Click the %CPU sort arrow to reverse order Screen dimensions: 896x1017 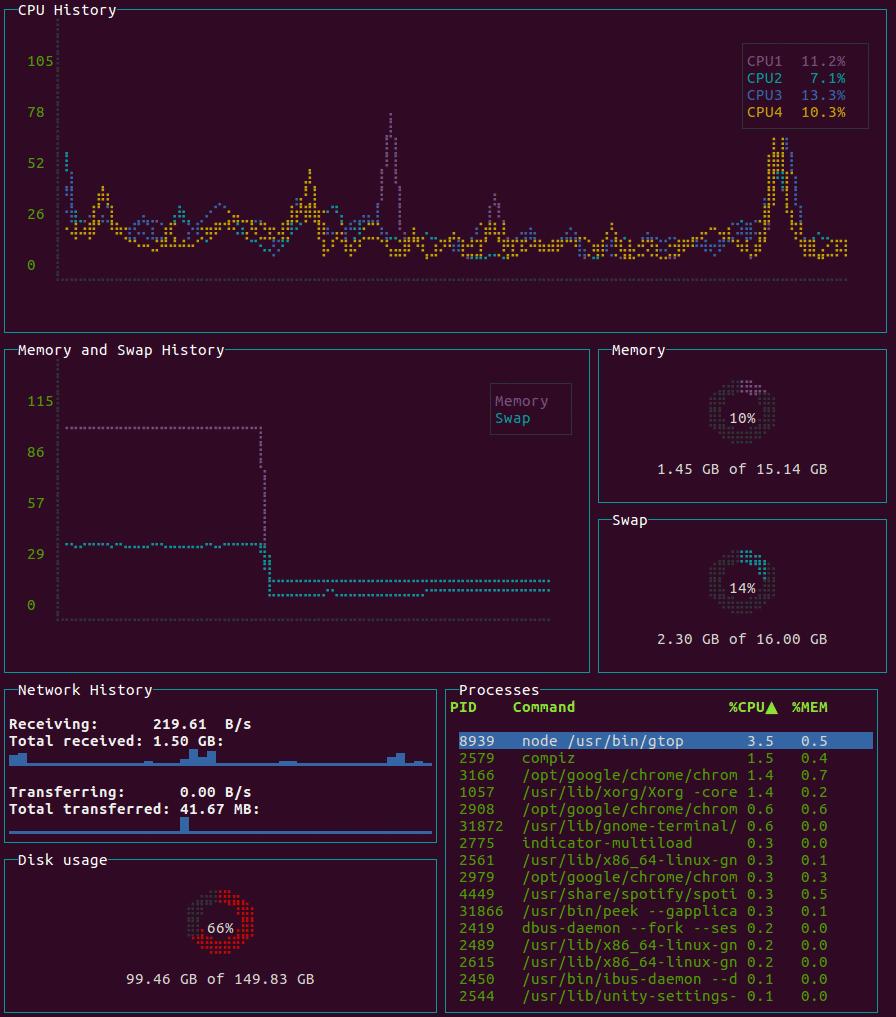(x=770, y=707)
